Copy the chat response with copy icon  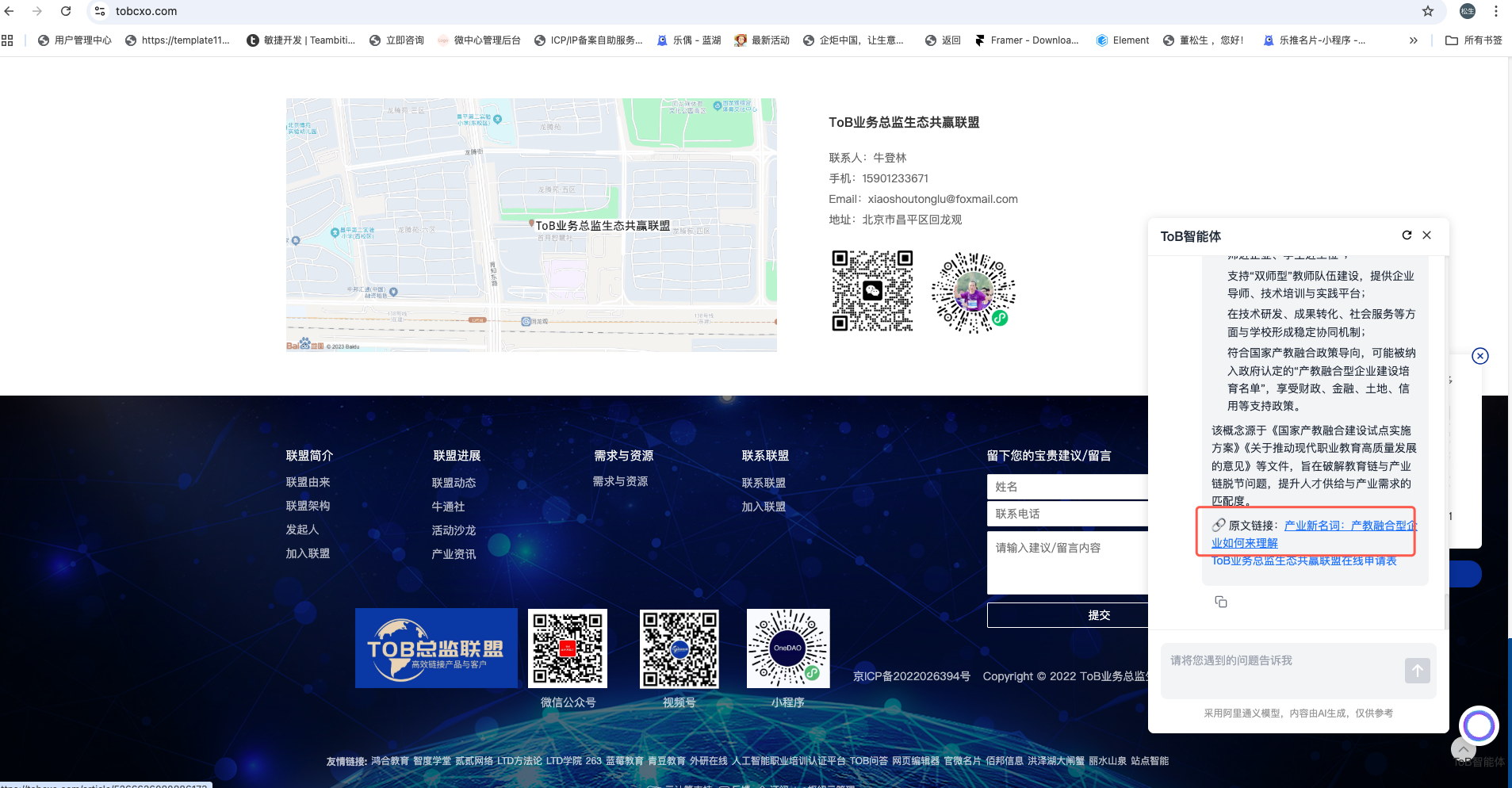[x=1221, y=602]
